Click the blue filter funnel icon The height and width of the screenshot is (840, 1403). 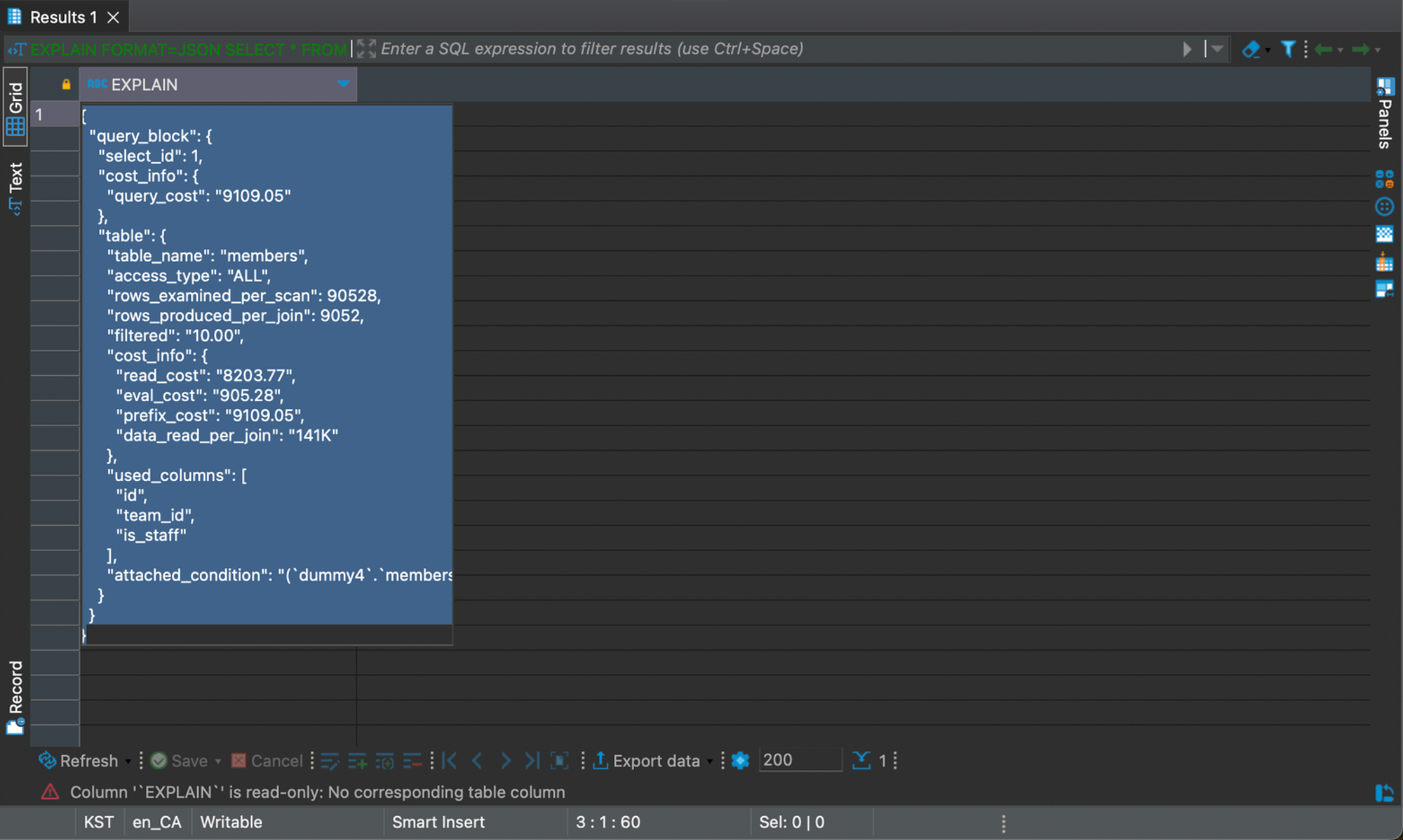pyautogui.click(x=1288, y=49)
